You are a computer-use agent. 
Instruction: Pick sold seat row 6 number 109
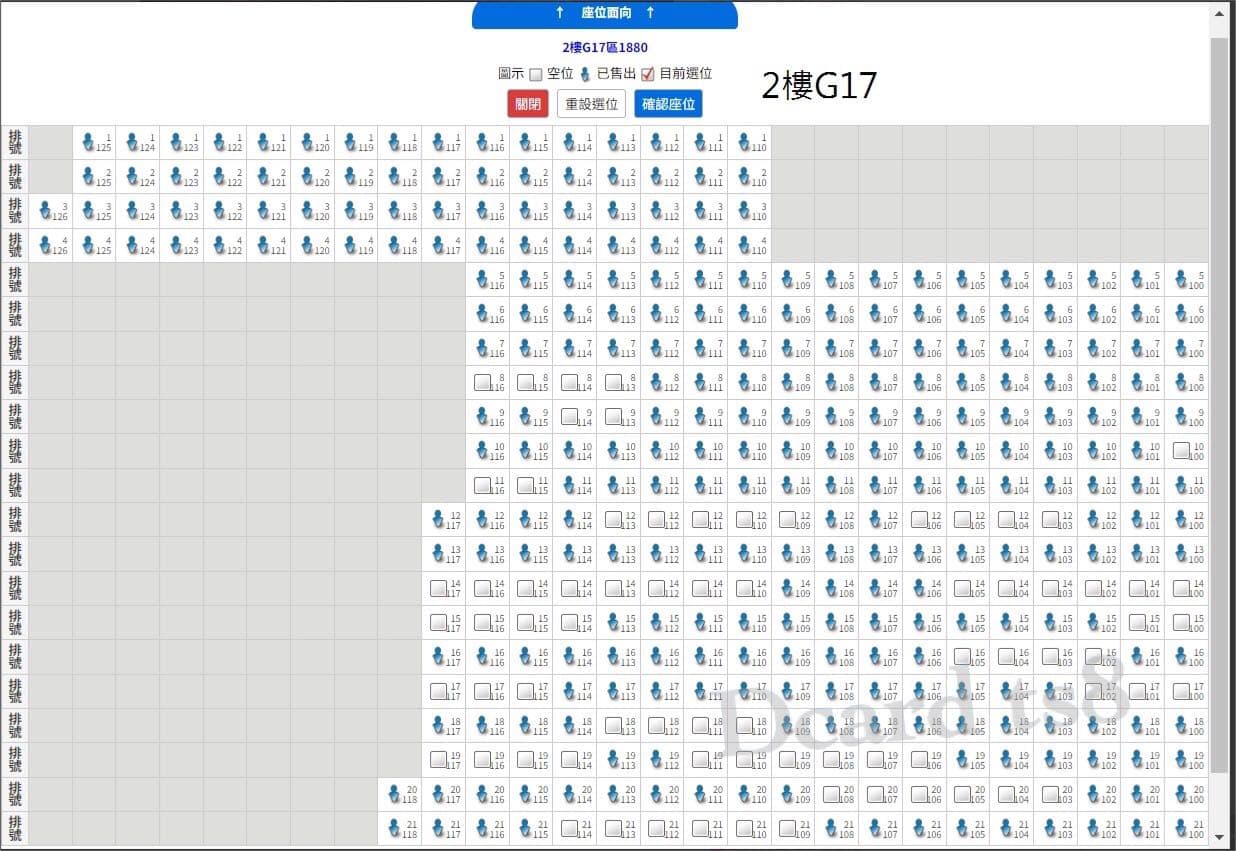click(x=788, y=314)
